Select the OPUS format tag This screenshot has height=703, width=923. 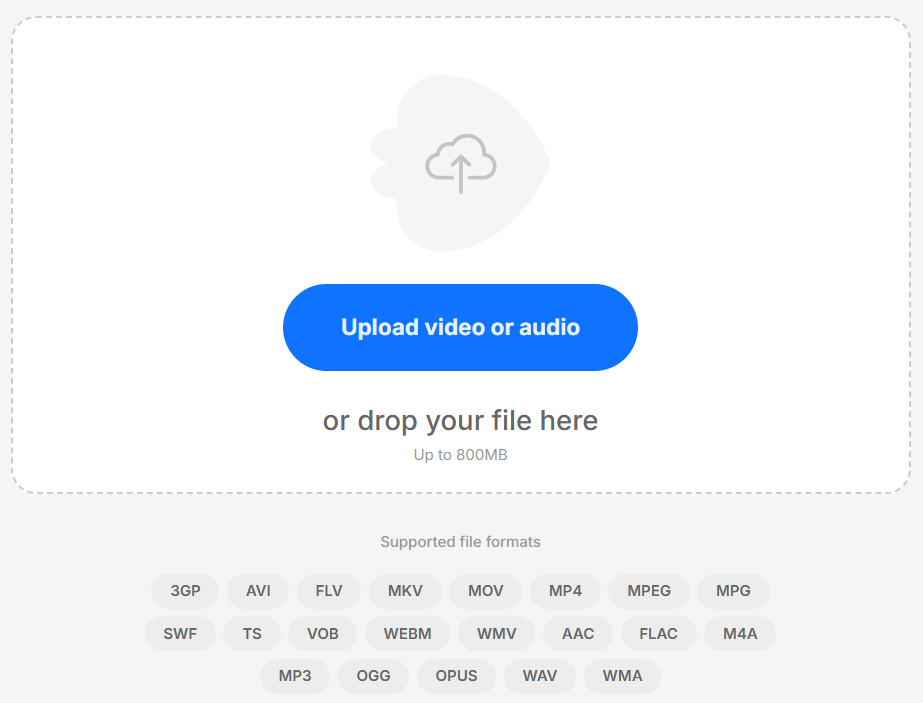pyautogui.click(x=456, y=676)
